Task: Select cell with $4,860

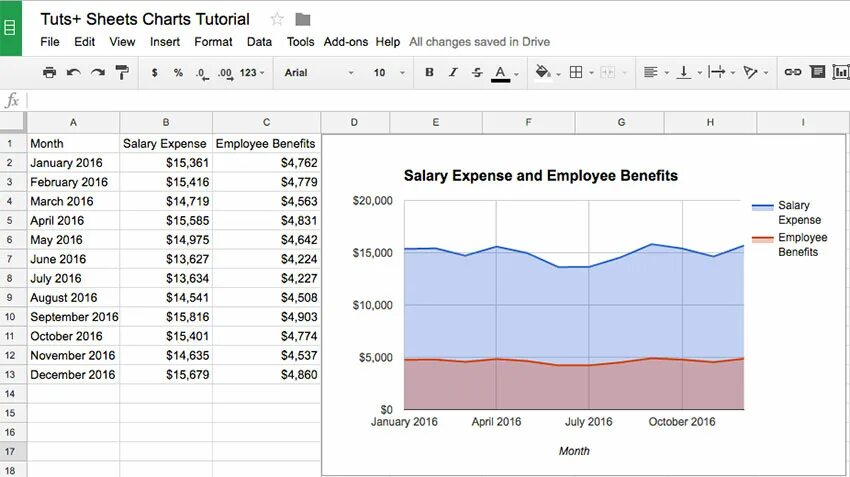Action: (266, 375)
